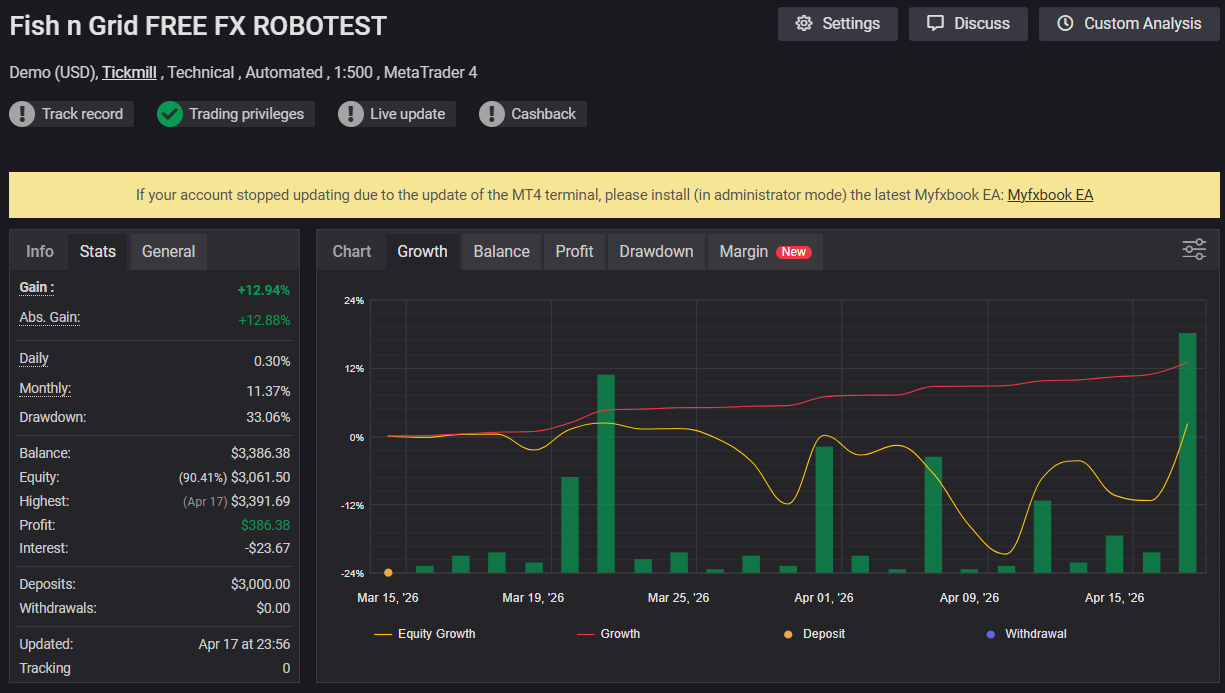Image resolution: width=1225 pixels, height=693 pixels.
Task: Open chart options sliders icon
Action: point(1194,250)
